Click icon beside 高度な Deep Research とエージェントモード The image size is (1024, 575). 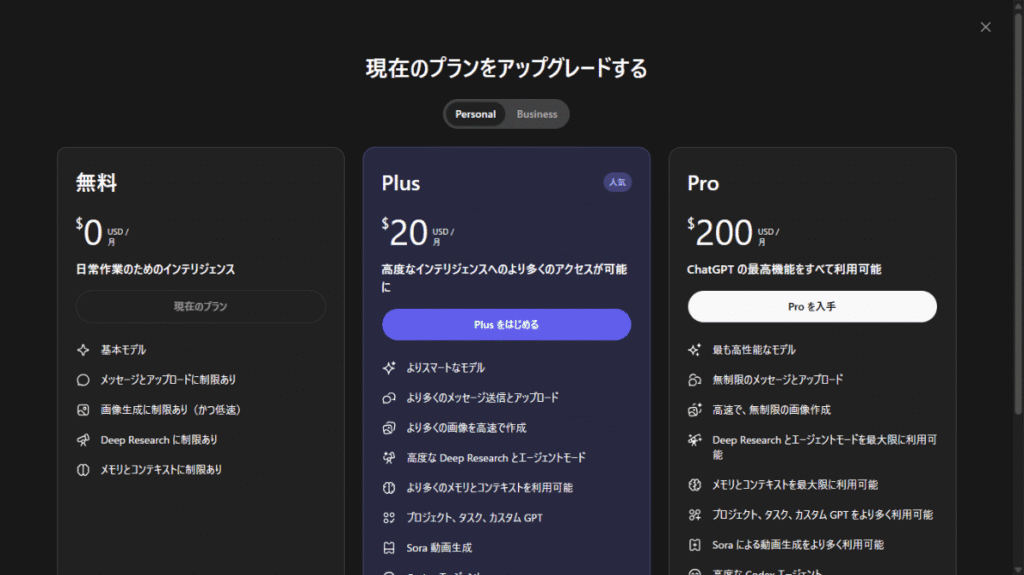tap(389, 458)
